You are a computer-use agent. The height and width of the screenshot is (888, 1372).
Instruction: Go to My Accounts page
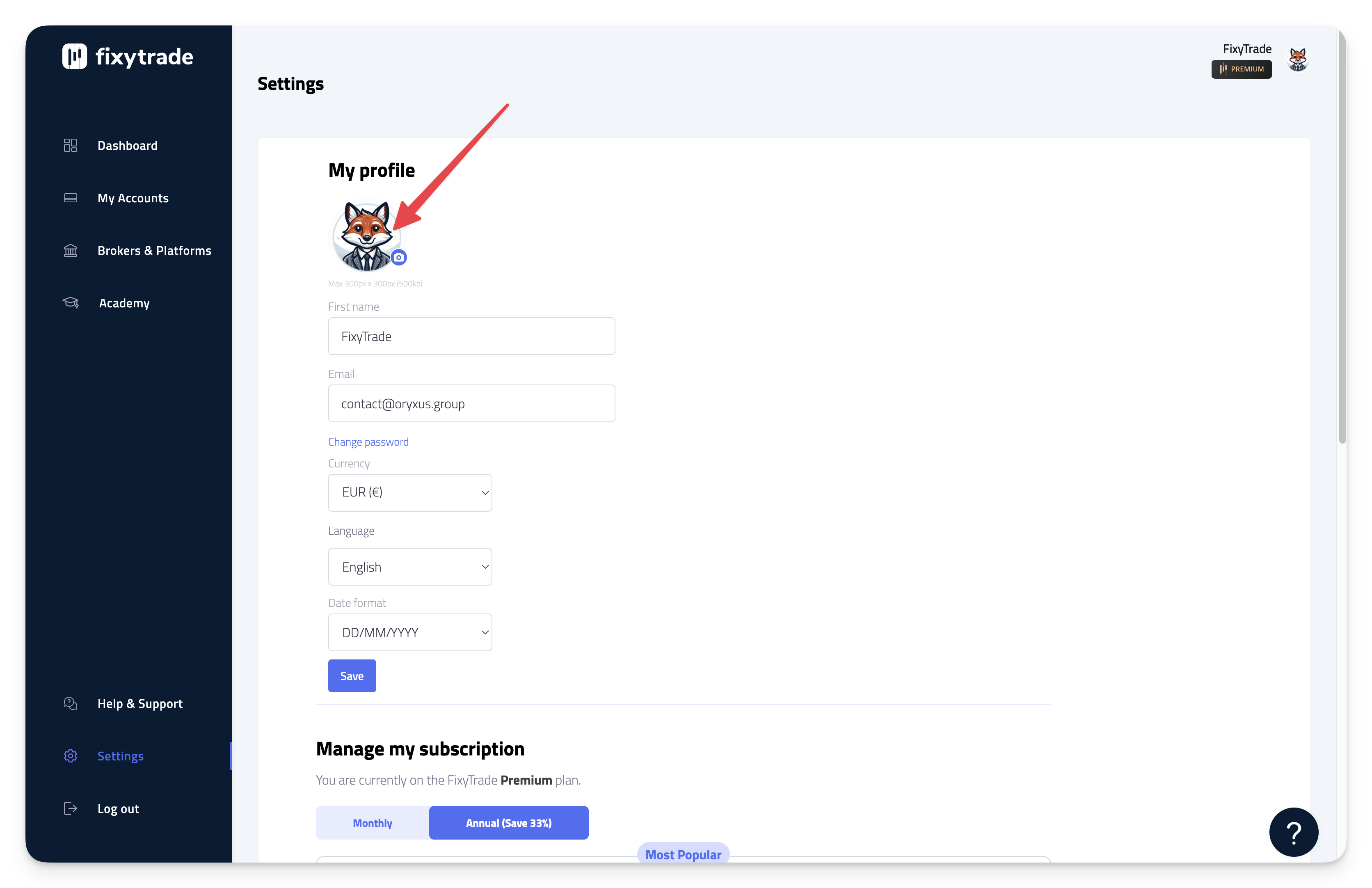(x=133, y=198)
